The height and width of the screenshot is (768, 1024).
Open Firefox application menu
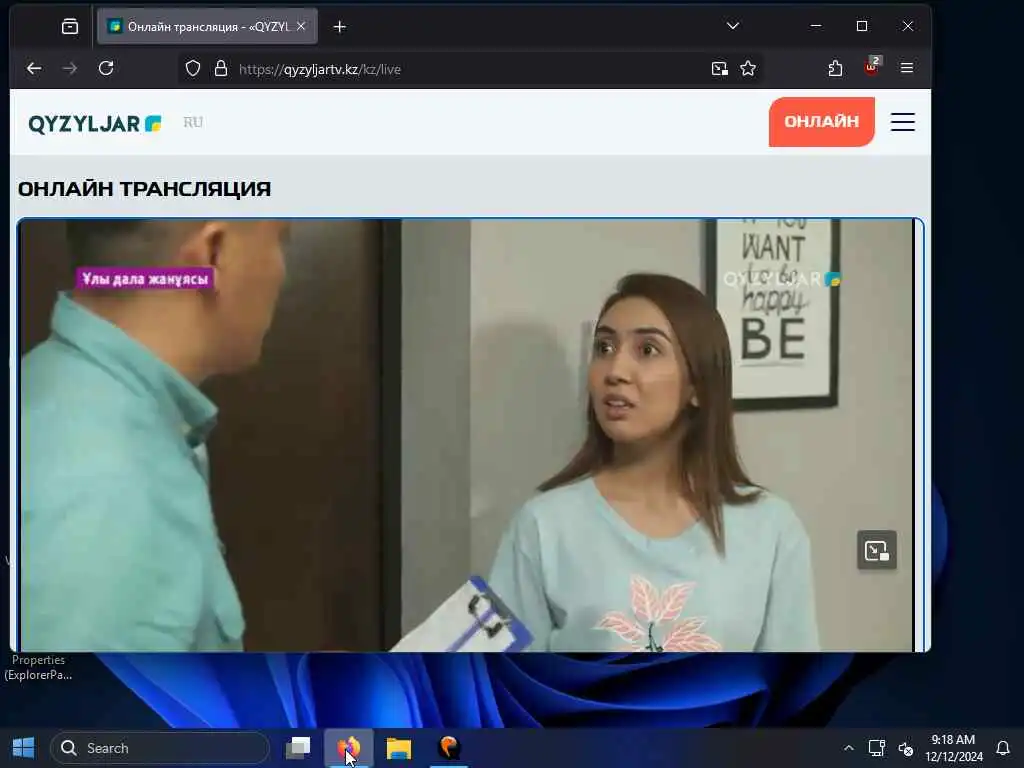click(x=906, y=68)
